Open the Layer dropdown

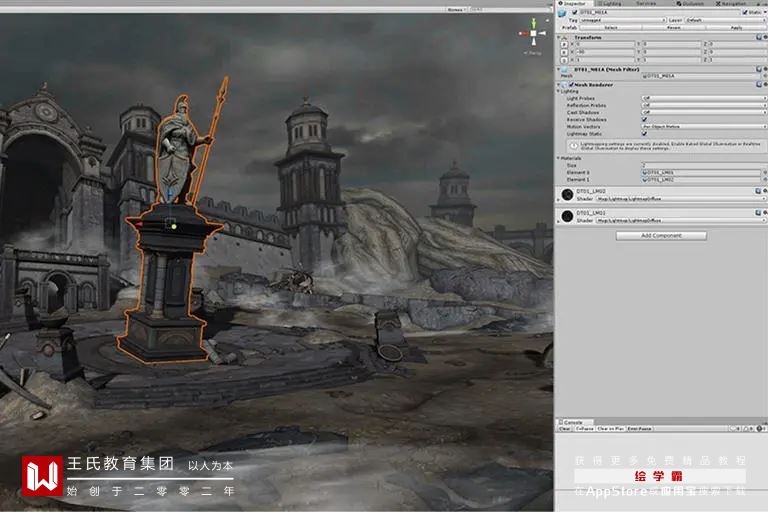coord(726,20)
